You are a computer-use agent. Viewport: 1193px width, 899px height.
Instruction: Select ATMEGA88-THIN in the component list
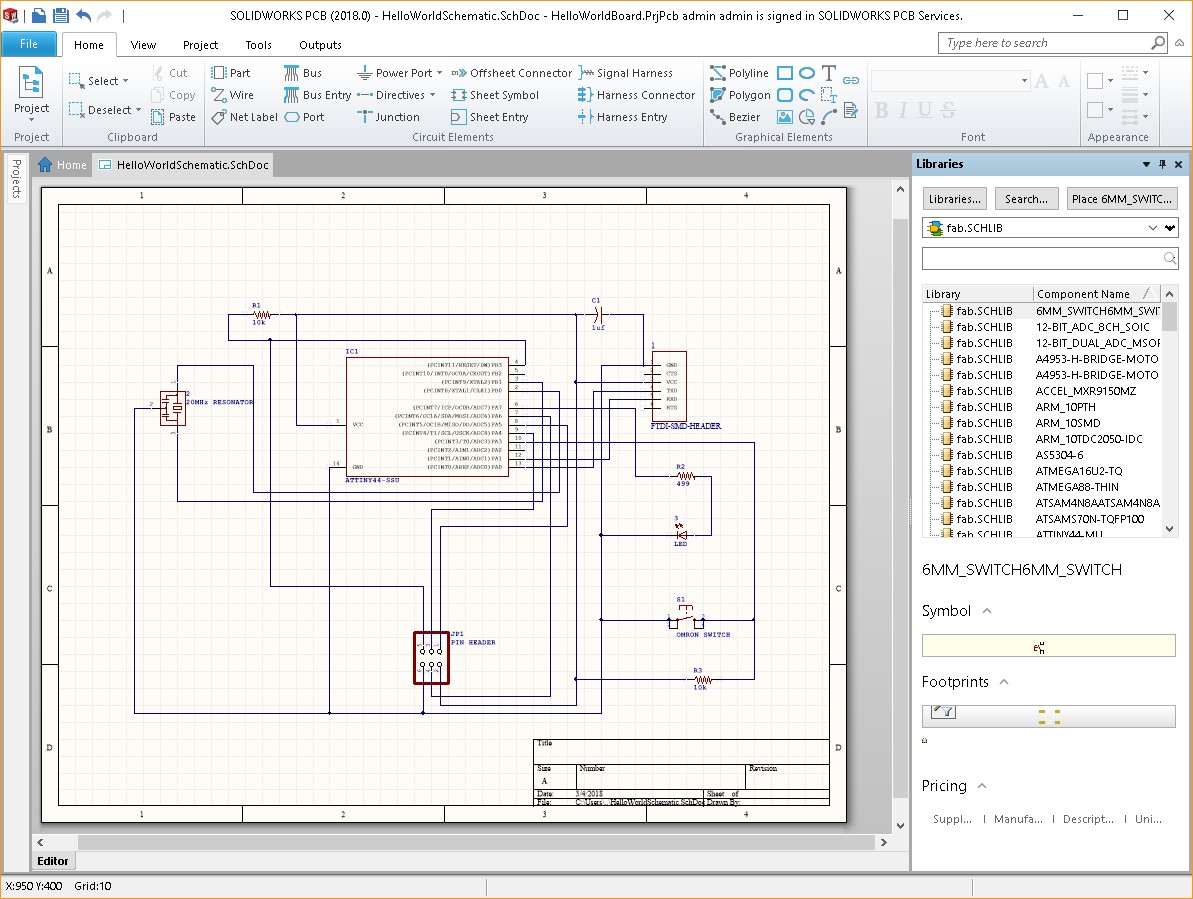click(1077, 487)
